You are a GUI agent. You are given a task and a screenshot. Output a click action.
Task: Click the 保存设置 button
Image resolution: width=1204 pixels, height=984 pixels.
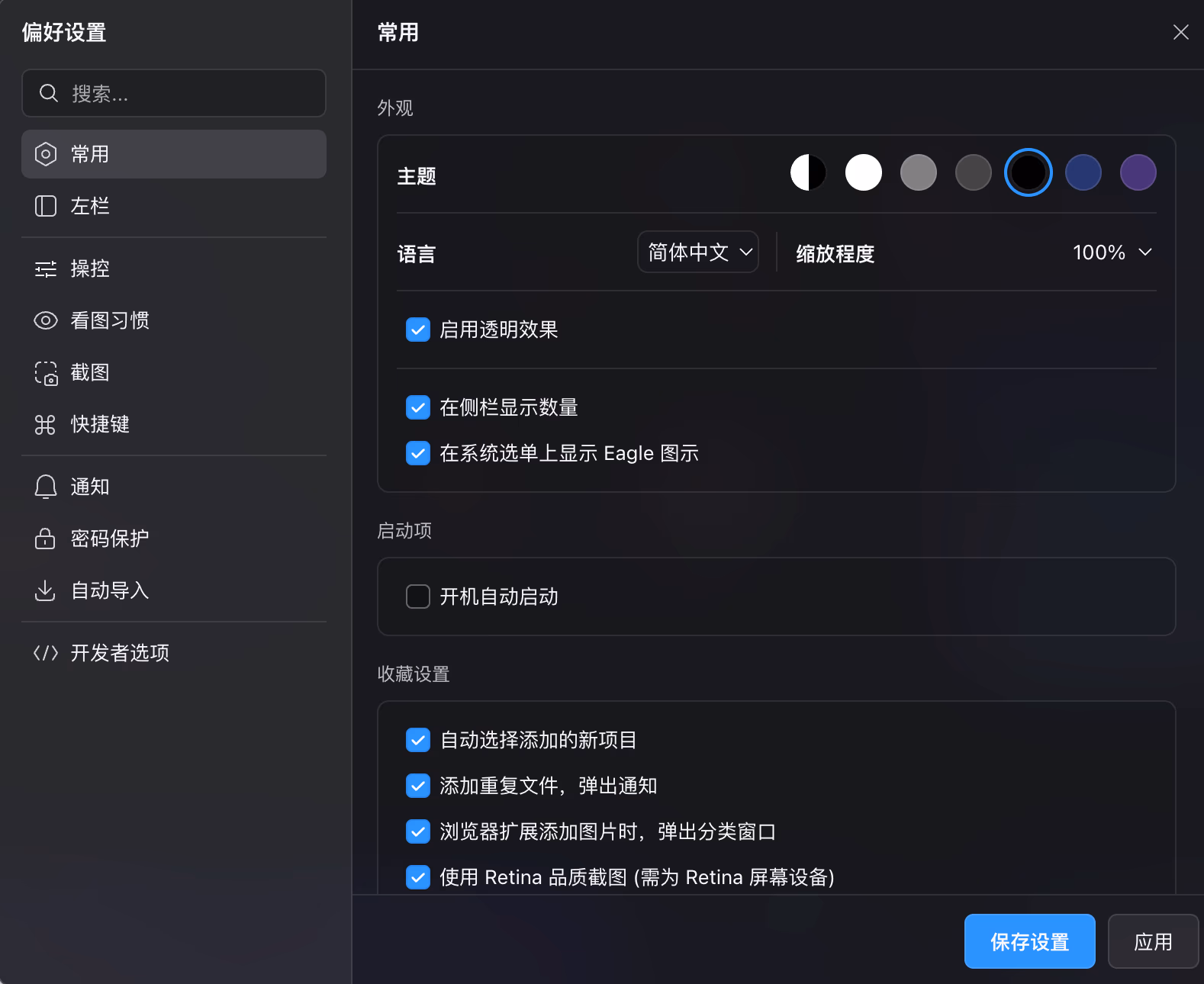point(1029,941)
